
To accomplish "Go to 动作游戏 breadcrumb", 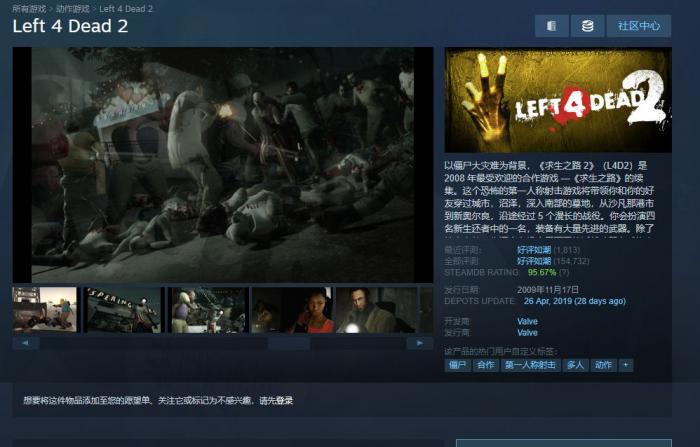I will click(x=73, y=8).
